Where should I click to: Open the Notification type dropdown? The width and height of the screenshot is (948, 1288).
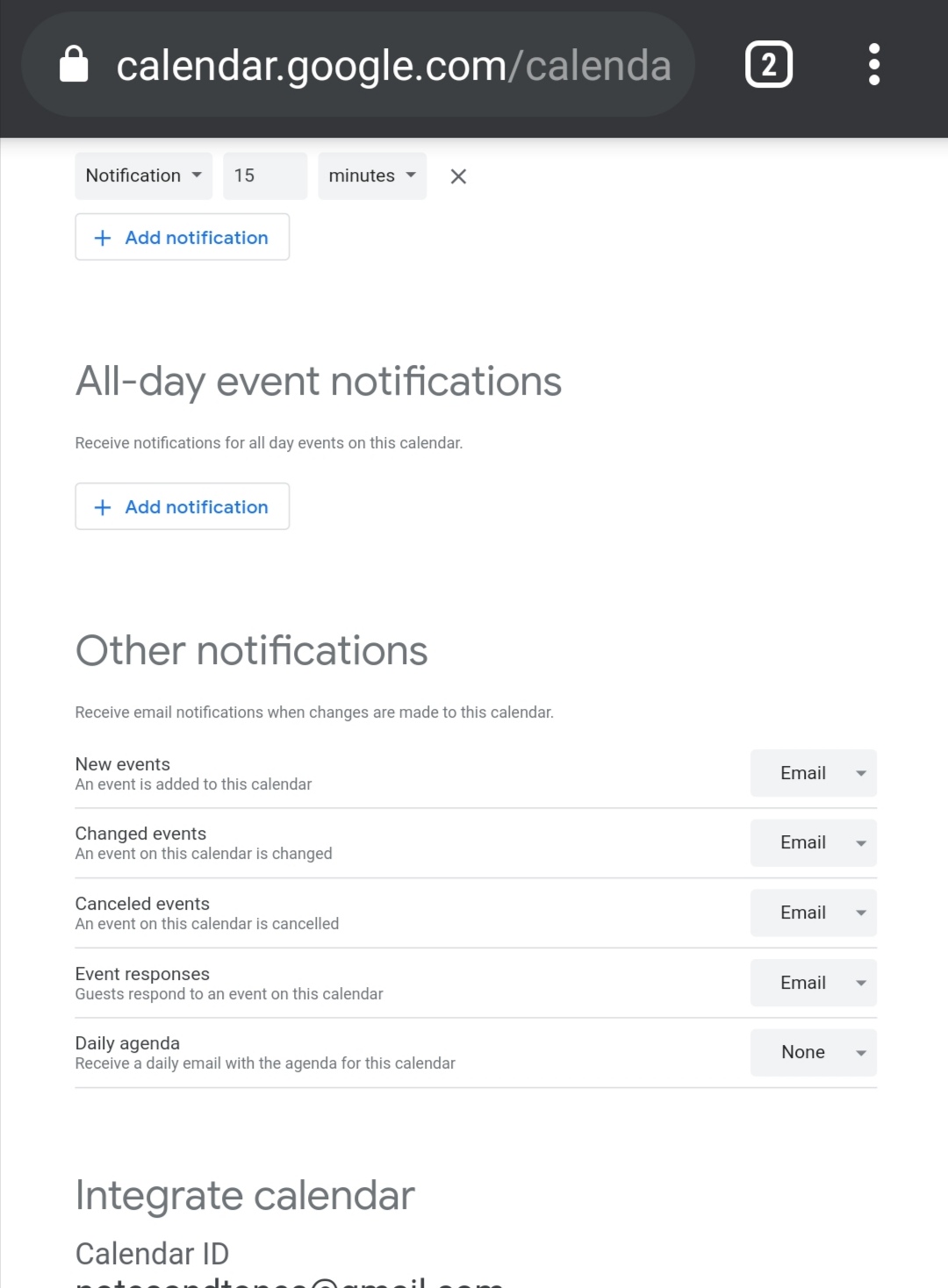[x=143, y=175]
